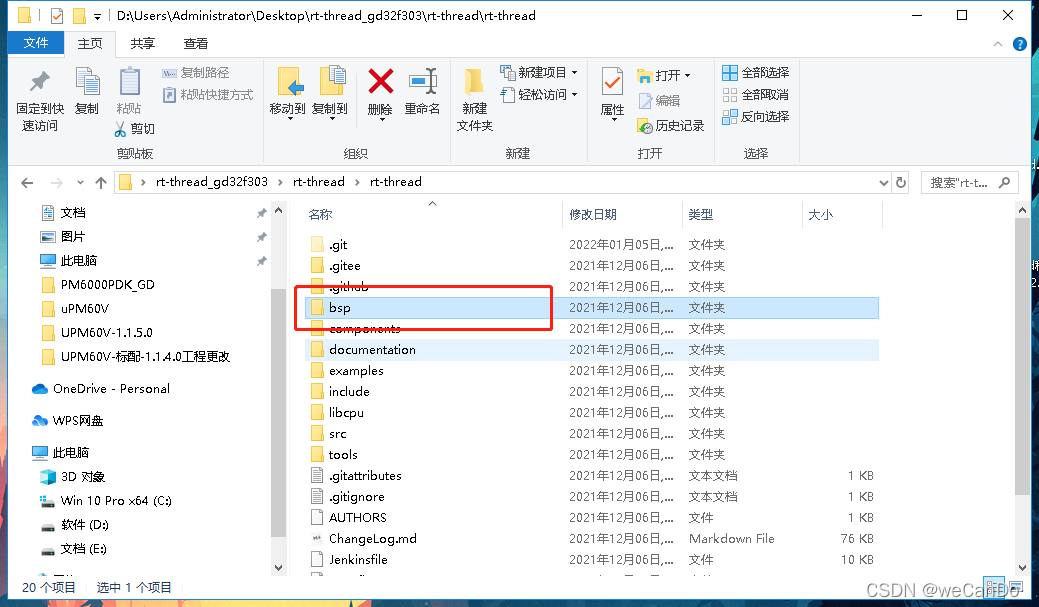Select the bsp folder
This screenshot has width=1039, height=607.
(x=592, y=307)
